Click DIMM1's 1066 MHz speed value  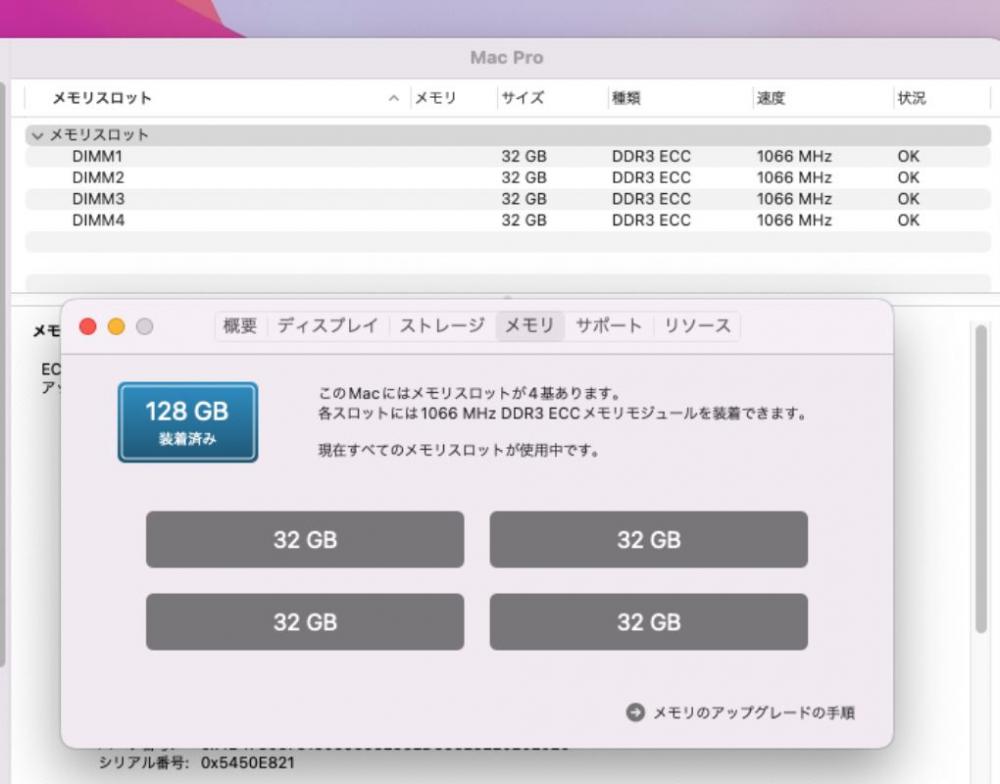794,156
